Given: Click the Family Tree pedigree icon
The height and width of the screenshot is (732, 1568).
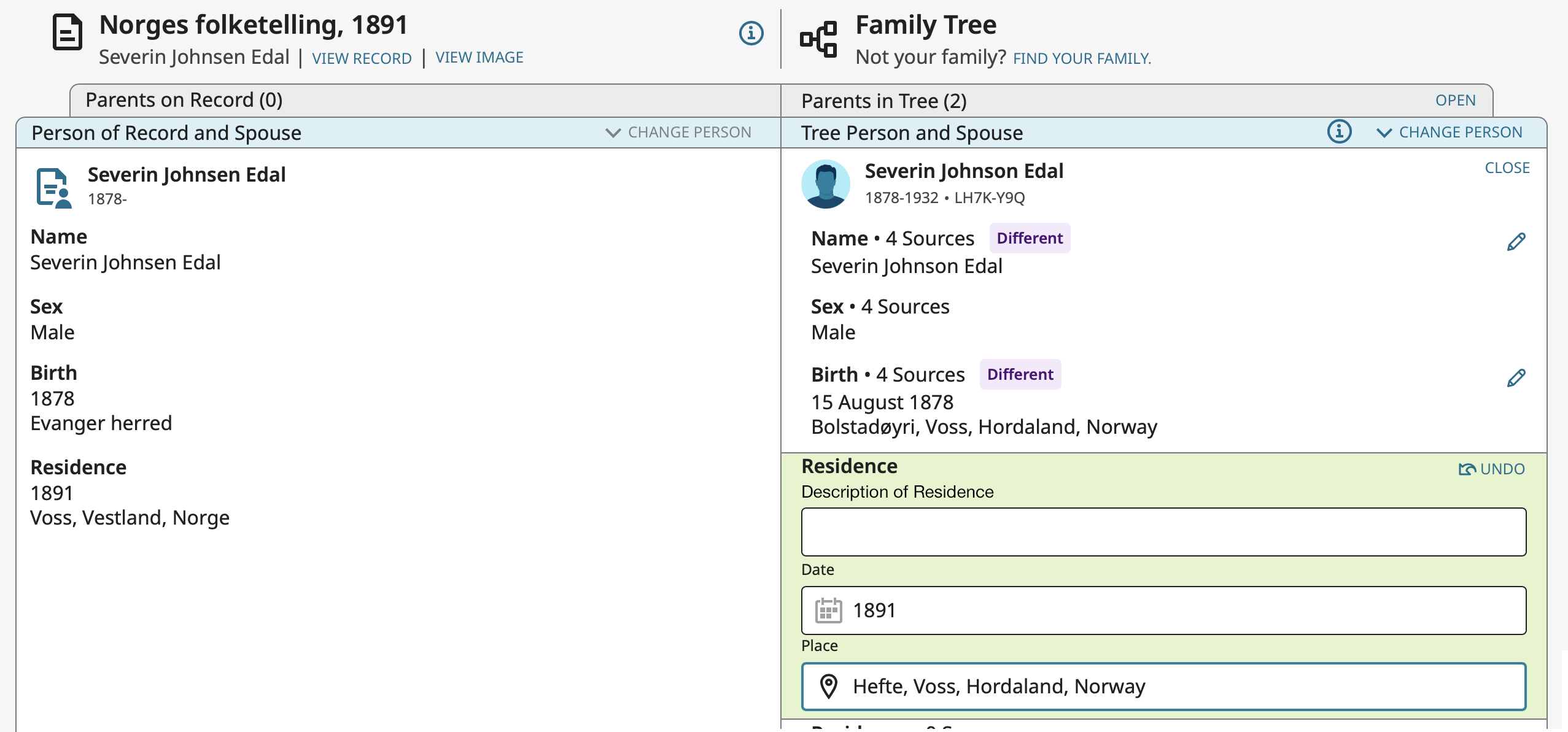Looking at the screenshot, I should pyautogui.click(x=818, y=40).
